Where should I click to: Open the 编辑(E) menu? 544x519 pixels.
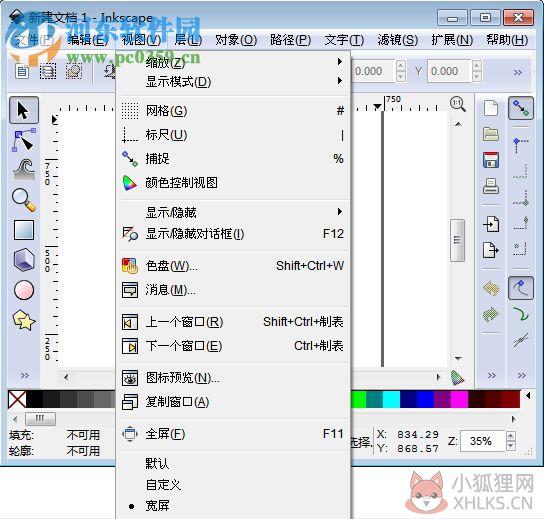click(87, 40)
